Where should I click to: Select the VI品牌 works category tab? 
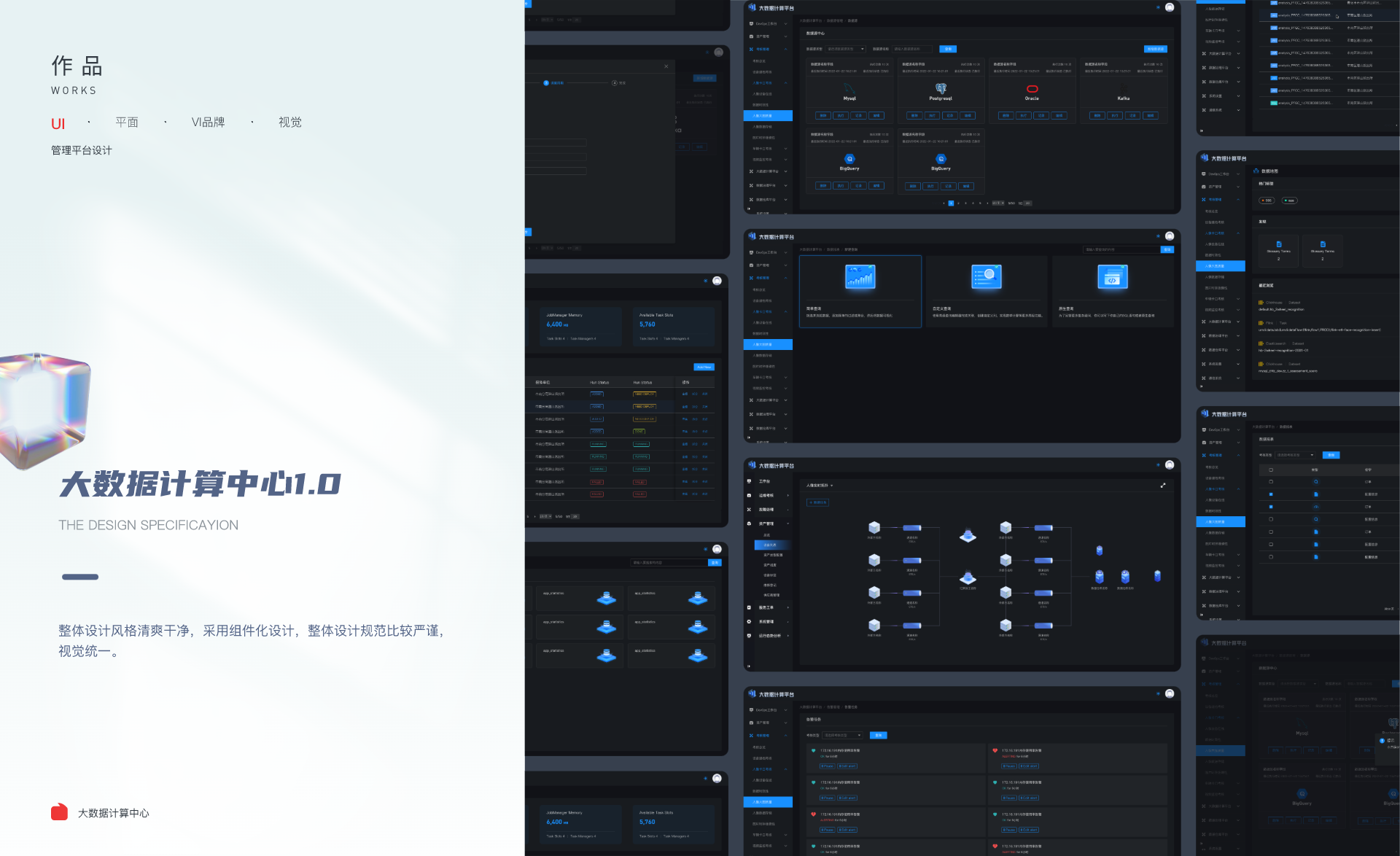[x=208, y=122]
